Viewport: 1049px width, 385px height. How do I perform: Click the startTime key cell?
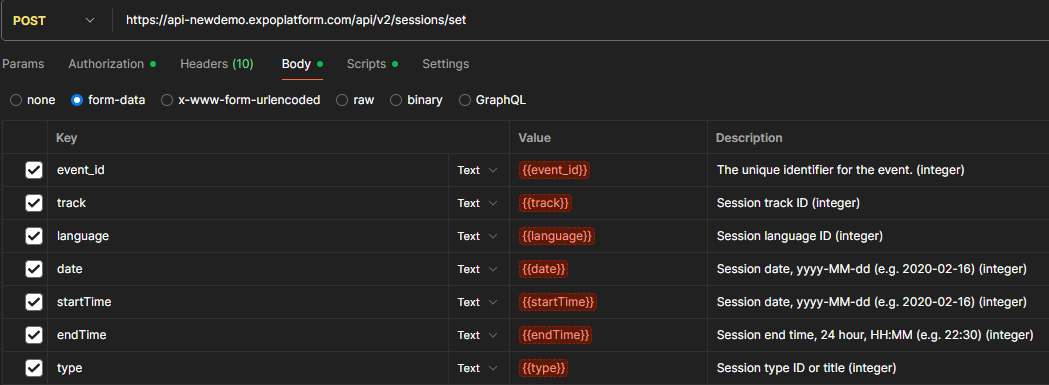[x=248, y=302]
